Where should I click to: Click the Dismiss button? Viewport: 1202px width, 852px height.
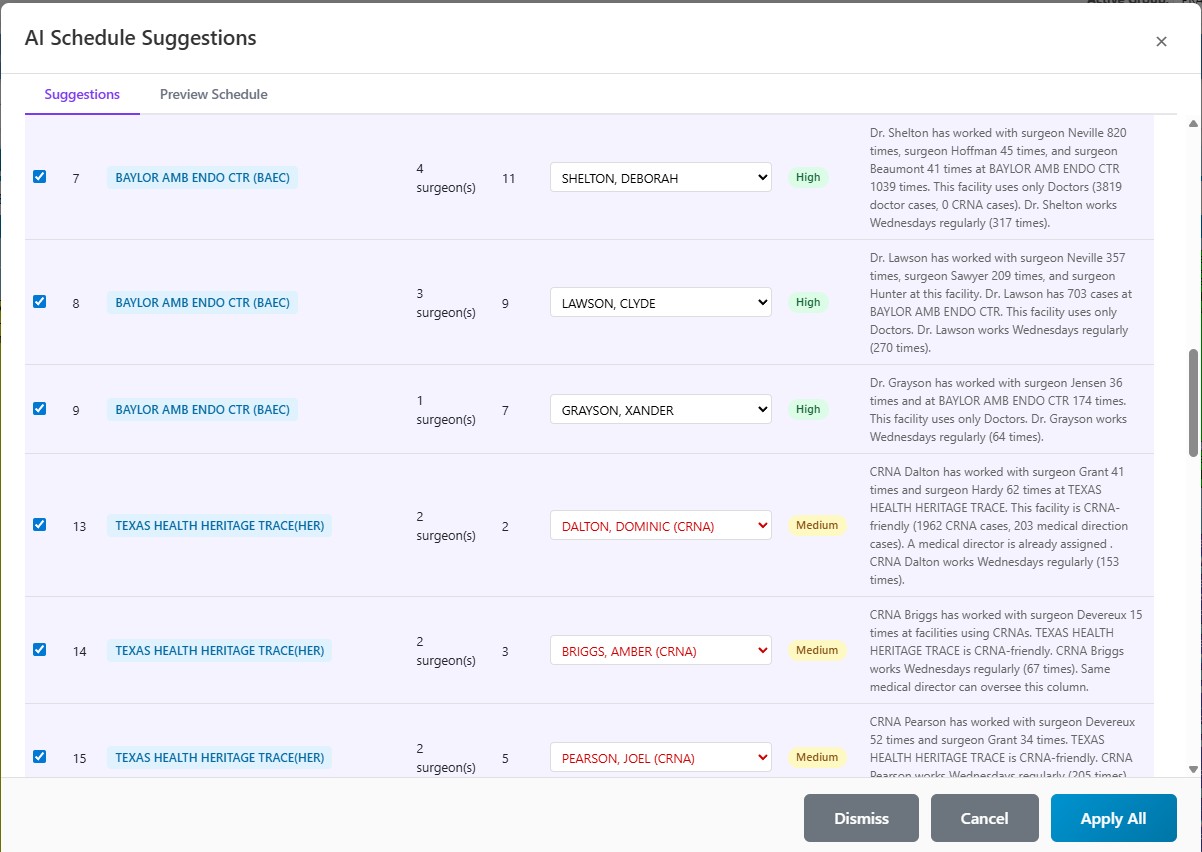860,818
